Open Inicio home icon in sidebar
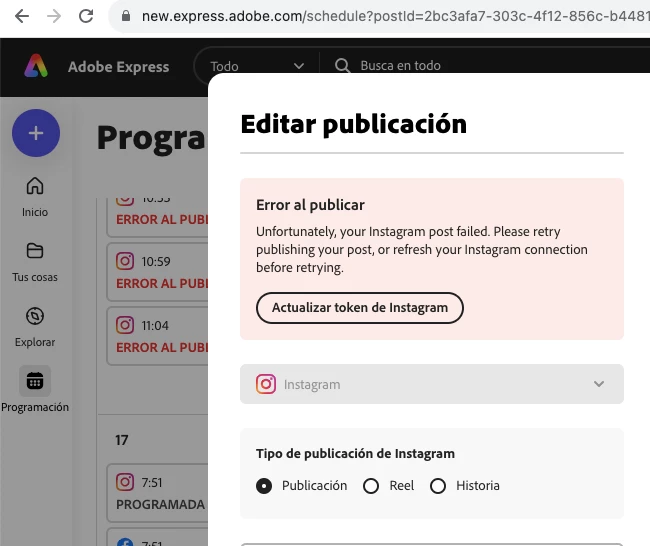650x546 pixels. click(x=35, y=186)
